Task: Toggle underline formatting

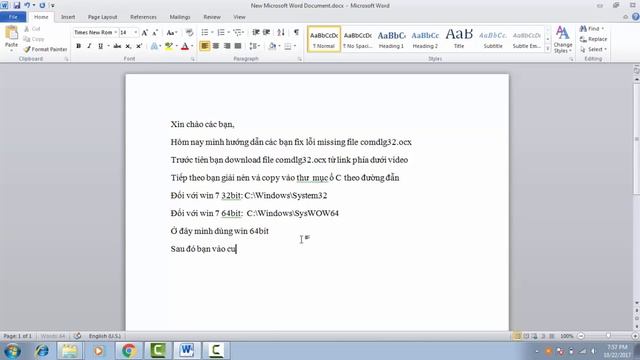Action: coord(100,46)
